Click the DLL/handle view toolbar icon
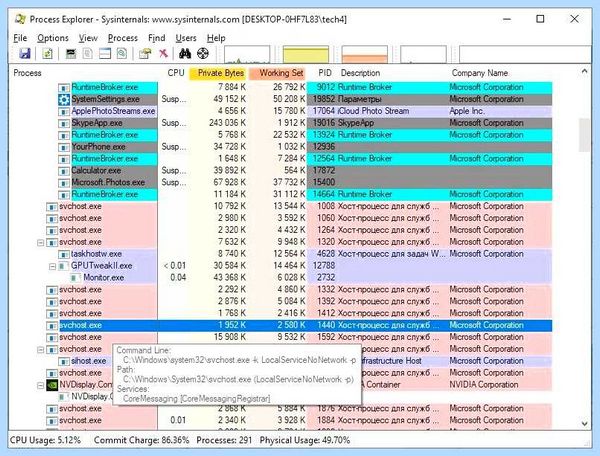 point(122,54)
